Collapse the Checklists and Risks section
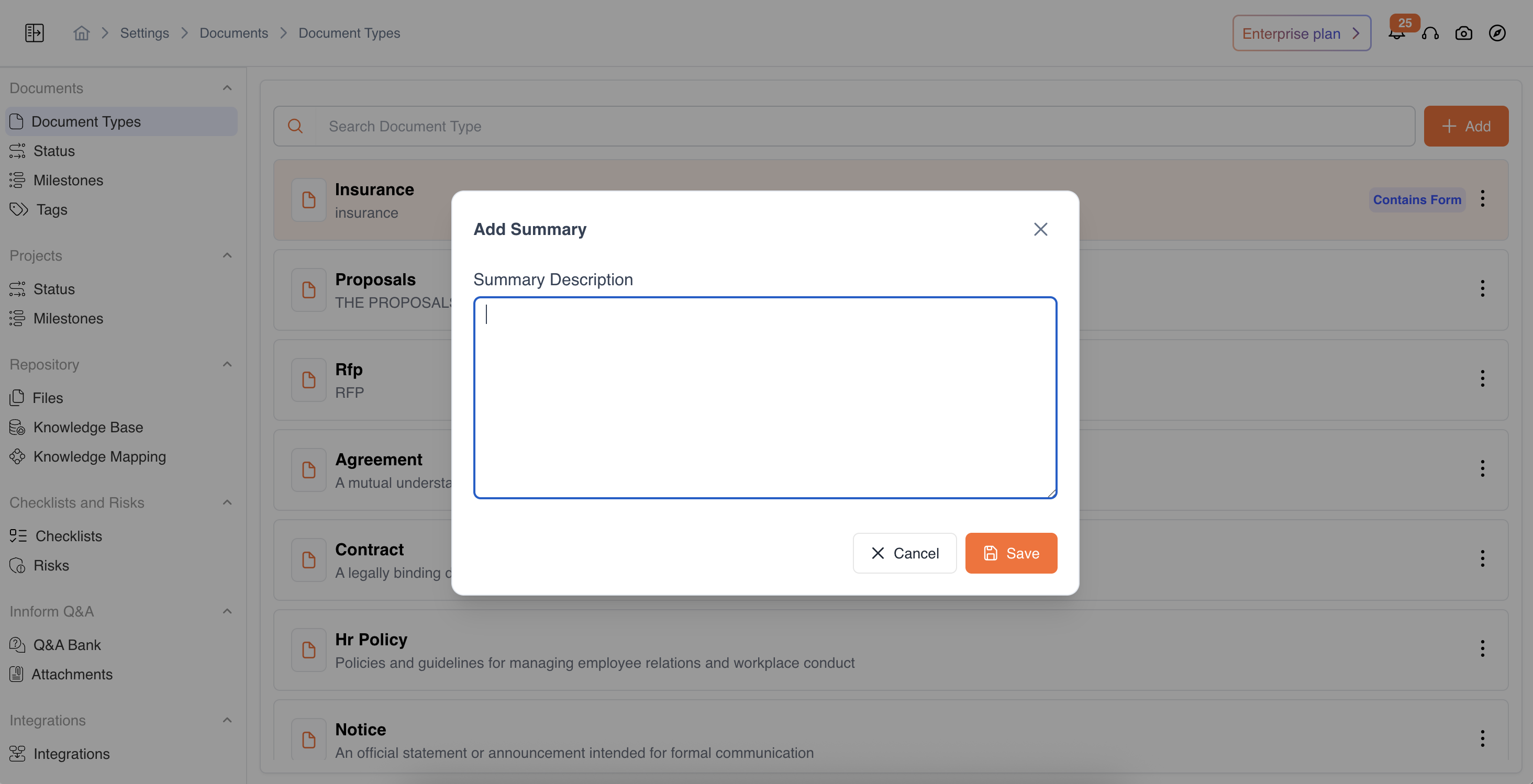This screenshot has height=784, width=1533. pos(227,502)
